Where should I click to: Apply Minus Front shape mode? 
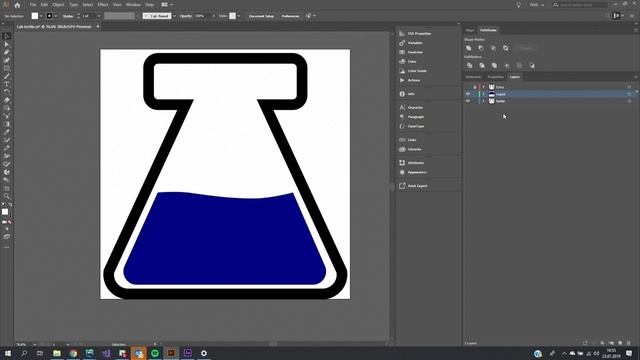(481, 48)
